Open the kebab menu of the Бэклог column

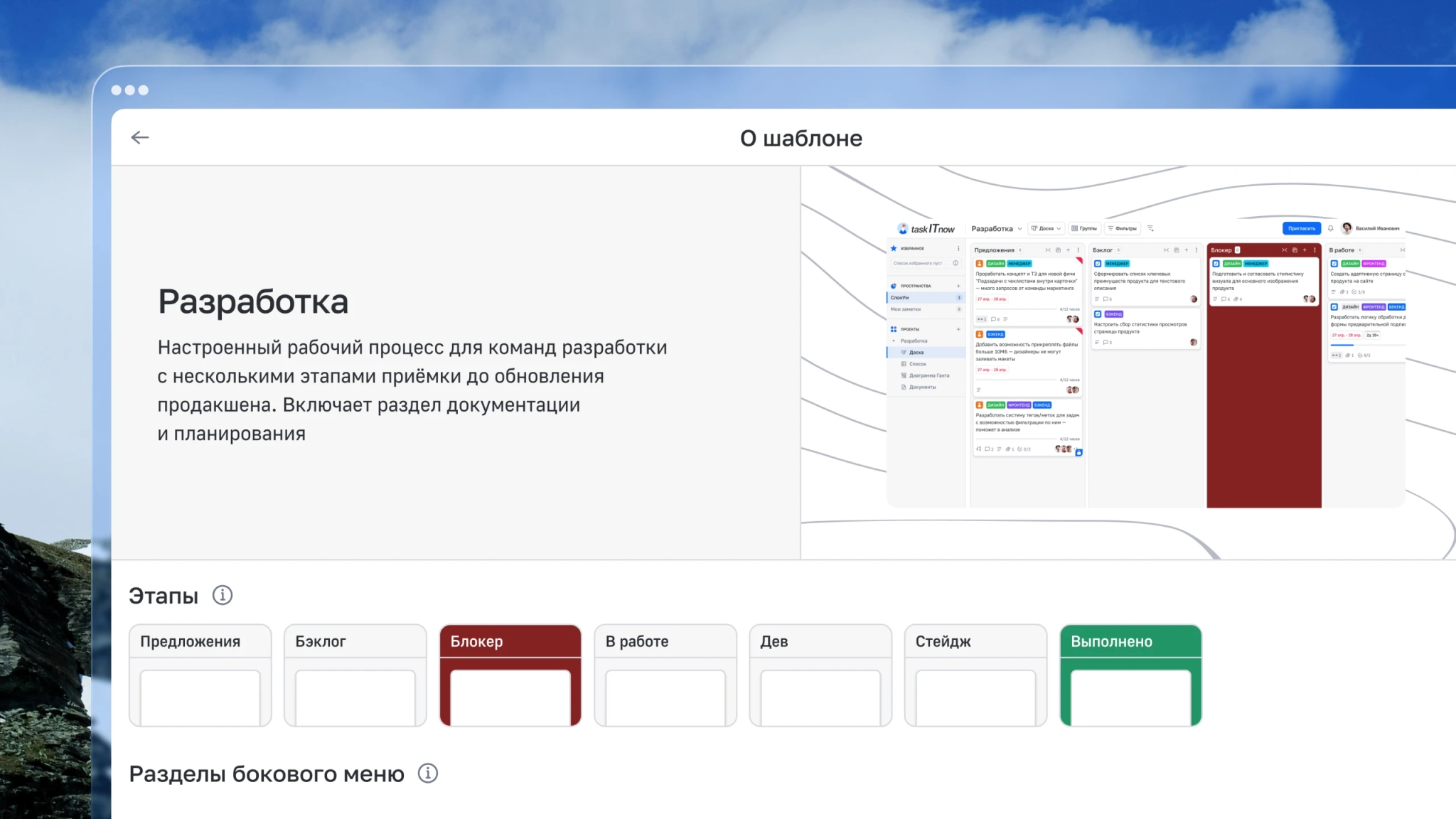tap(1197, 250)
